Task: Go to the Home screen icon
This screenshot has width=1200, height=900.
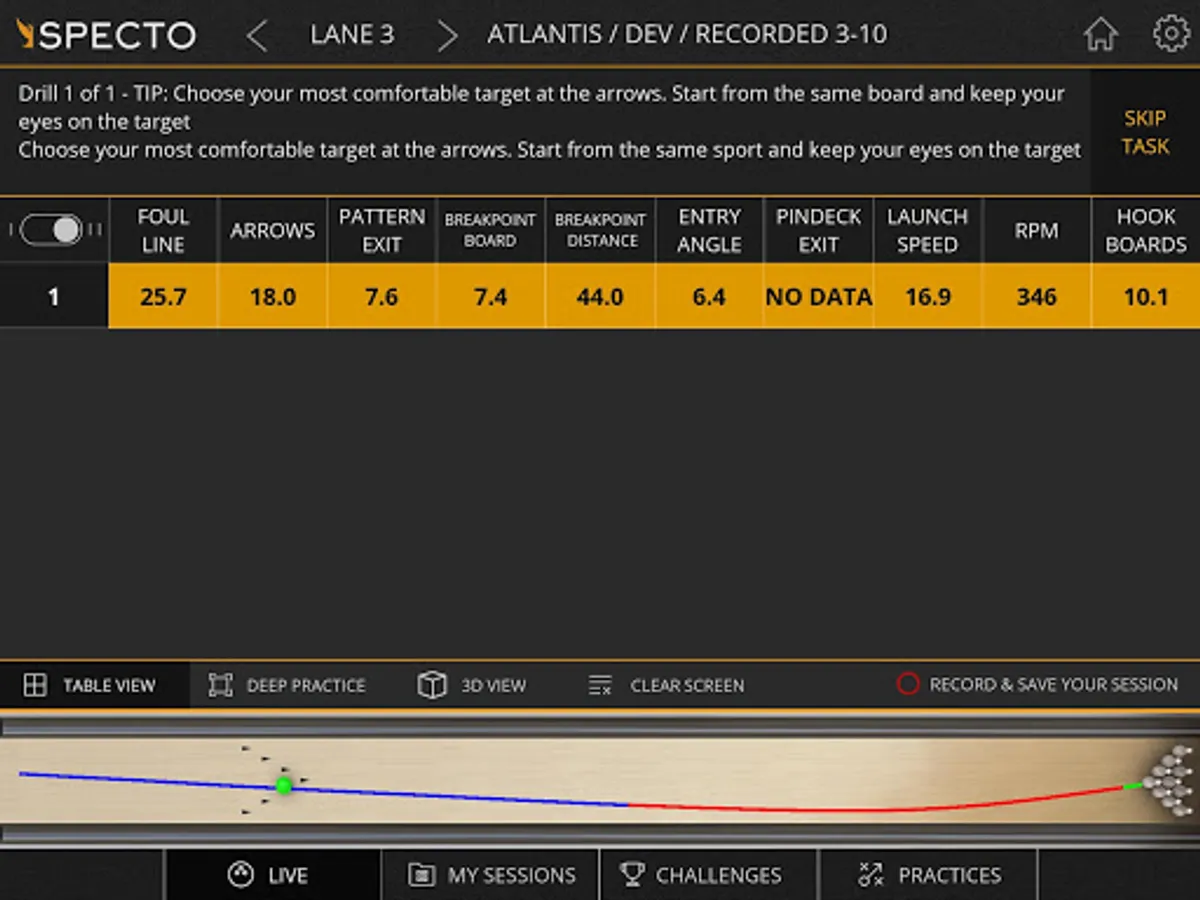Action: [1100, 35]
